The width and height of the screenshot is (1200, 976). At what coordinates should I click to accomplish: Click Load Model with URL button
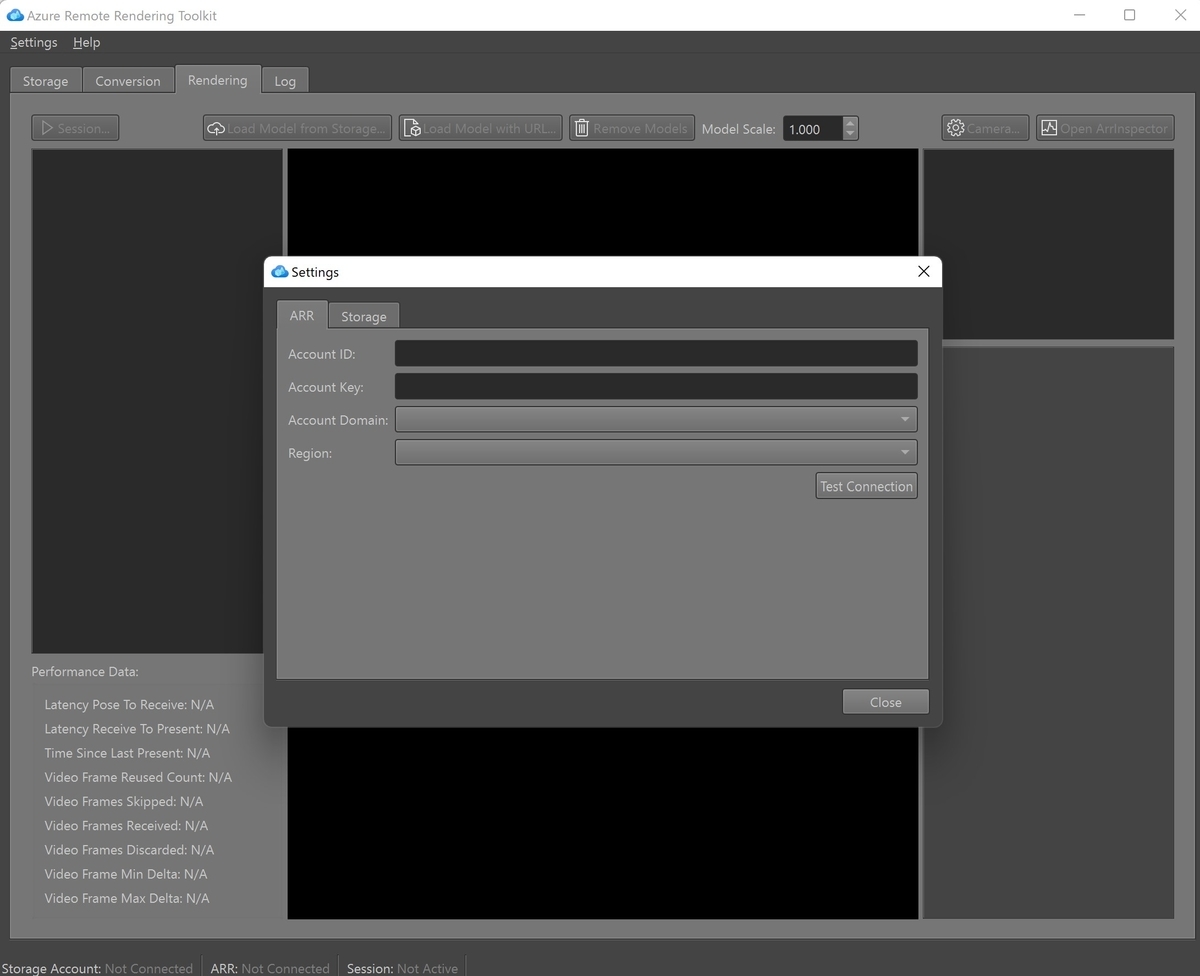(480, 128)
